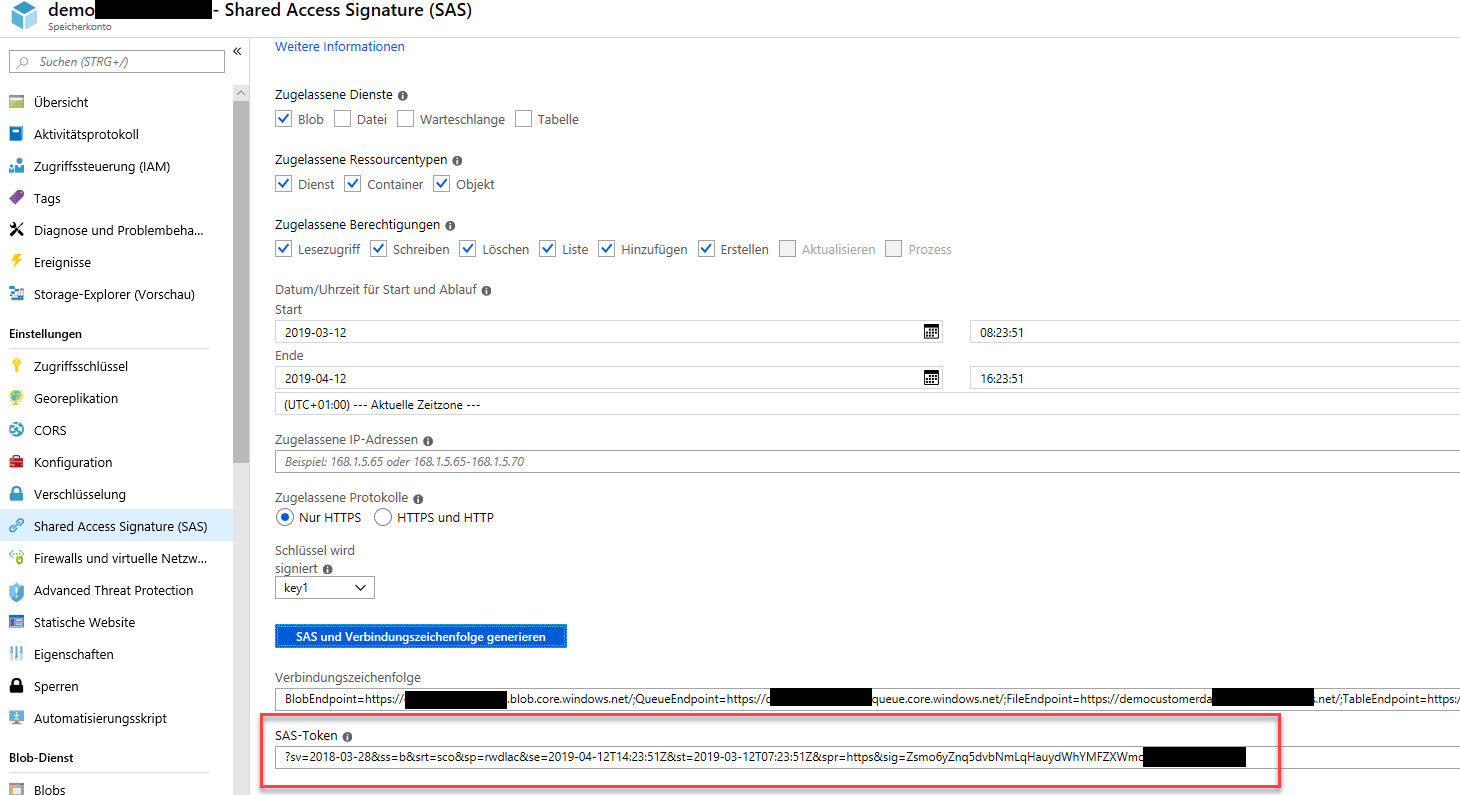Click the Storage-Explorer (Vorschau) icon
1460x795 pixels.
coord(16,294)
